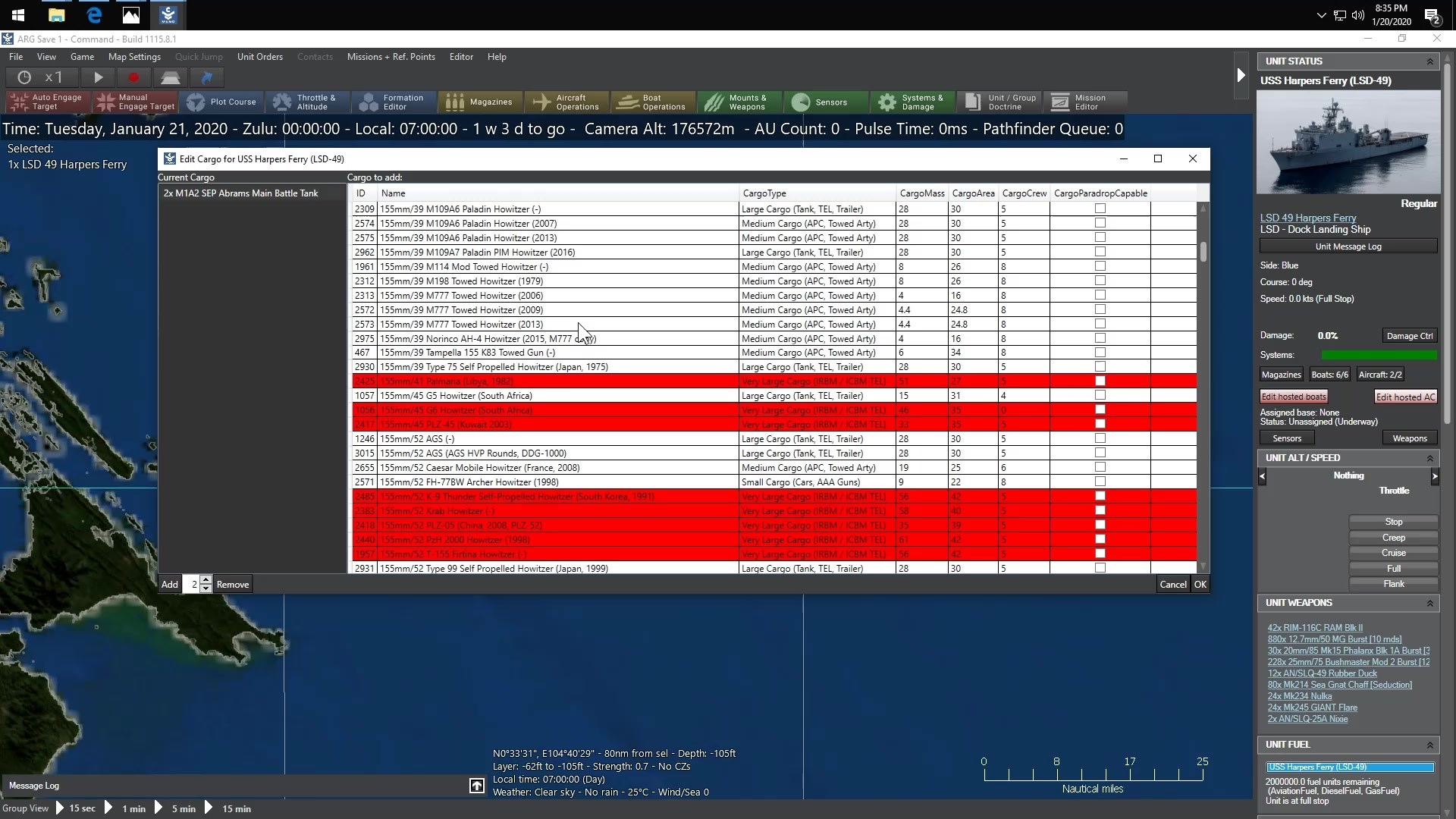The height and width of the screenshot is (819, 1456).
Task: Open the File menu
Action: [16, 57]
